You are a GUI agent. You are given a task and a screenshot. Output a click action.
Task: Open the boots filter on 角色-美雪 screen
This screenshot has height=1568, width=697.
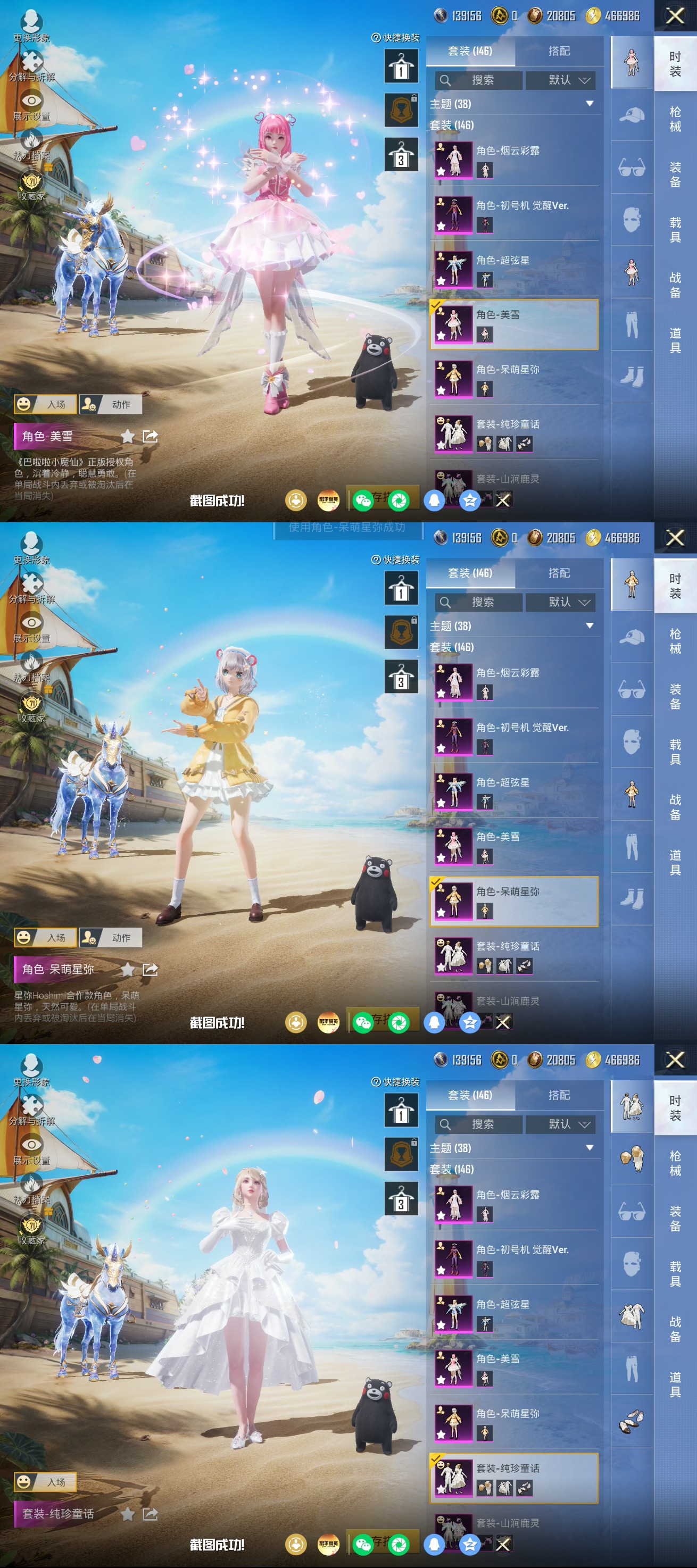[x=632, y=377]
